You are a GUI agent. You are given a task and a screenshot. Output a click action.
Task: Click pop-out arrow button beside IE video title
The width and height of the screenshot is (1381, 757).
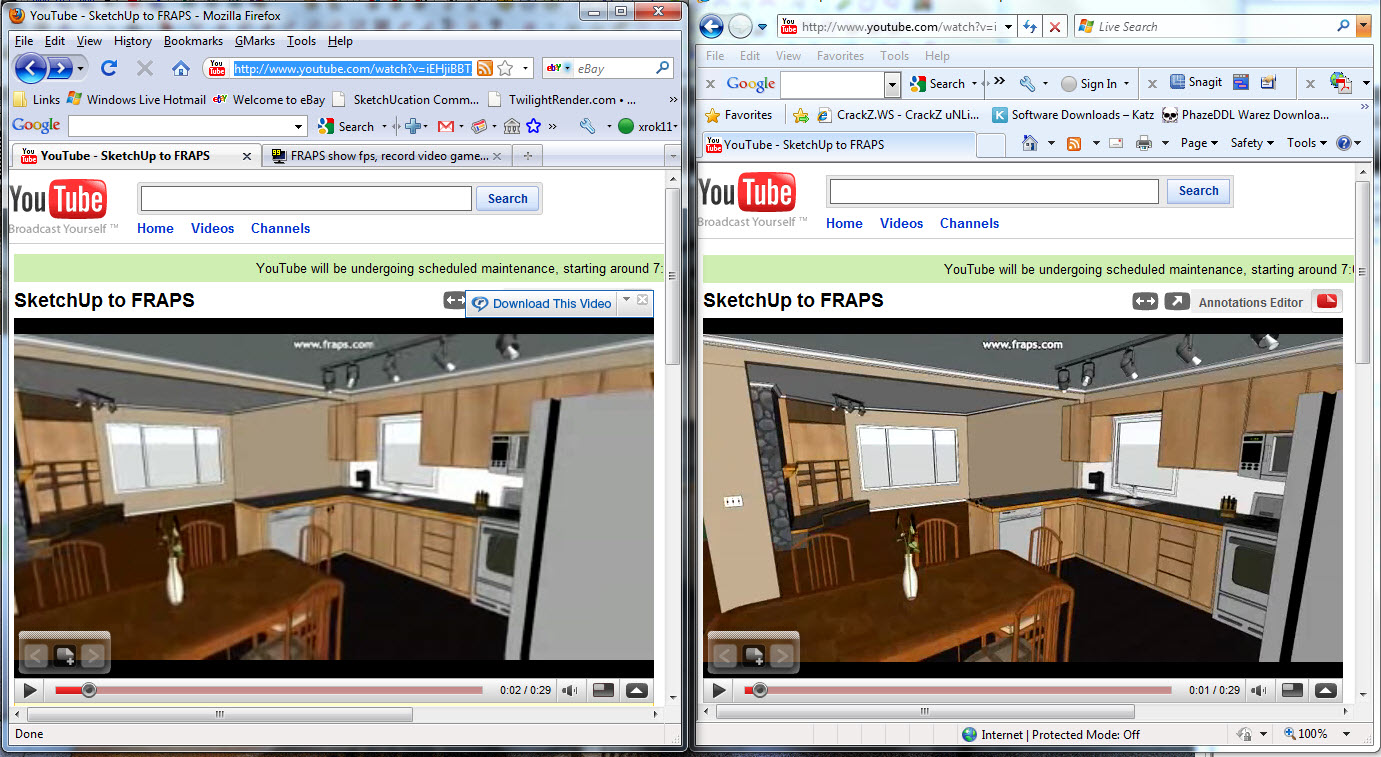click(1177, 301)
